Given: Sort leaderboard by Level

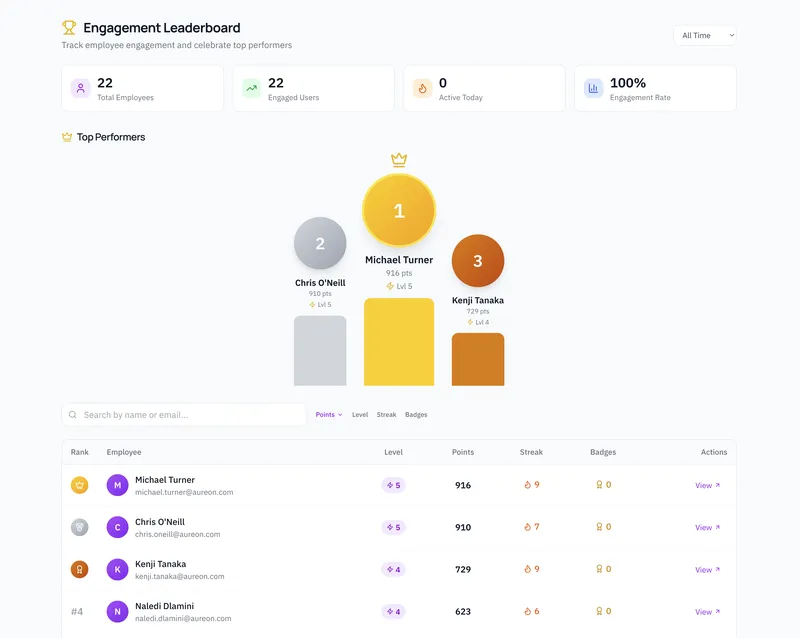Looking at the screenshot, I should (x=360, y=414).
